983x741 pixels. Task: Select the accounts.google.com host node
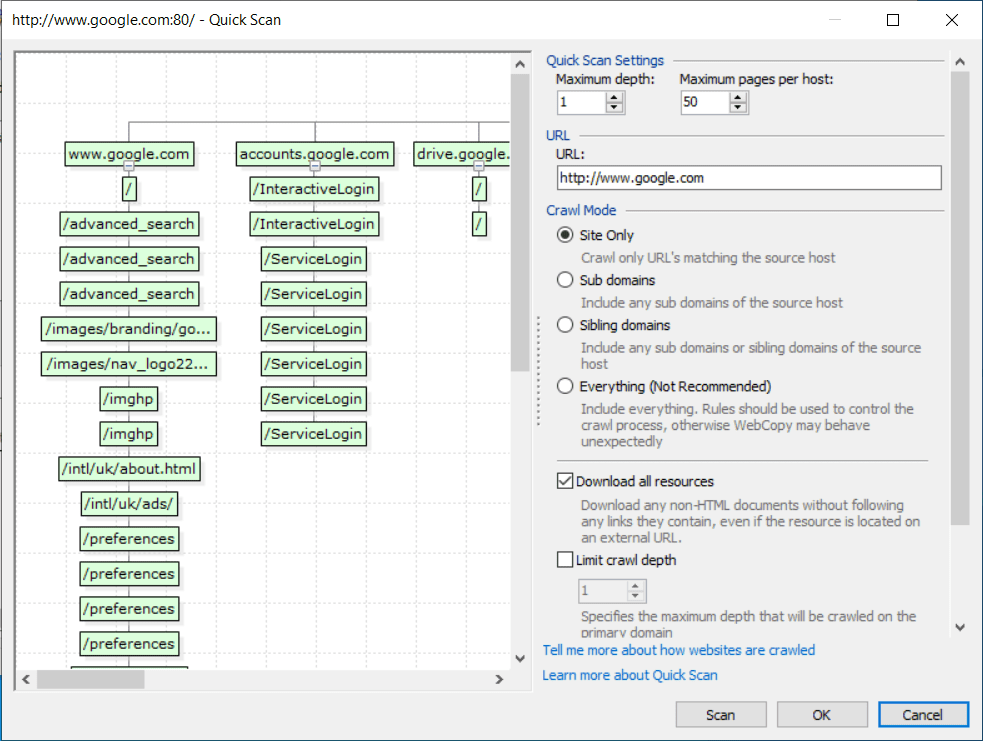pos(314,154)
